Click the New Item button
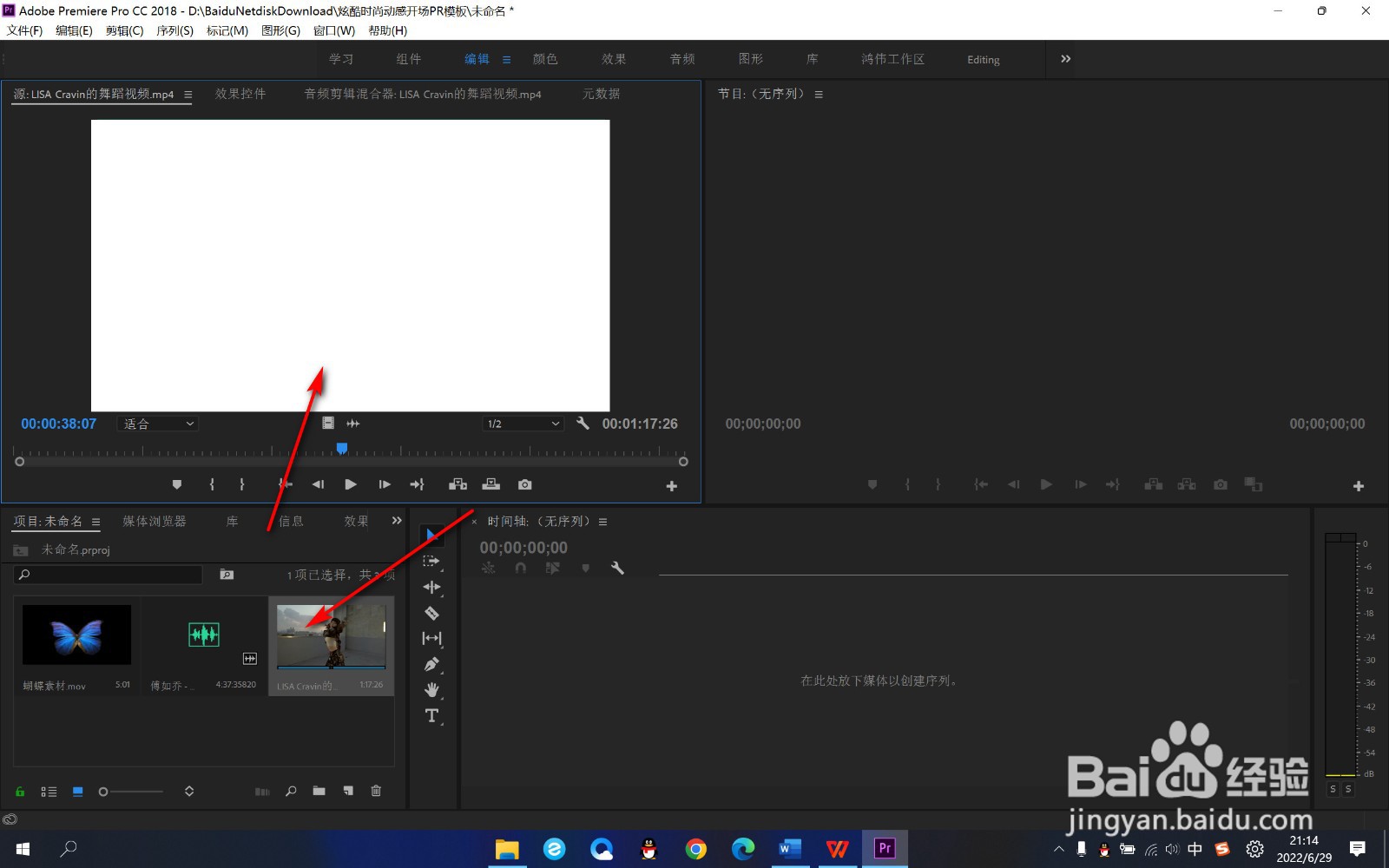The height and width of the screenshot is (868, 1389). pyautogui.click(x=348, y=792)
